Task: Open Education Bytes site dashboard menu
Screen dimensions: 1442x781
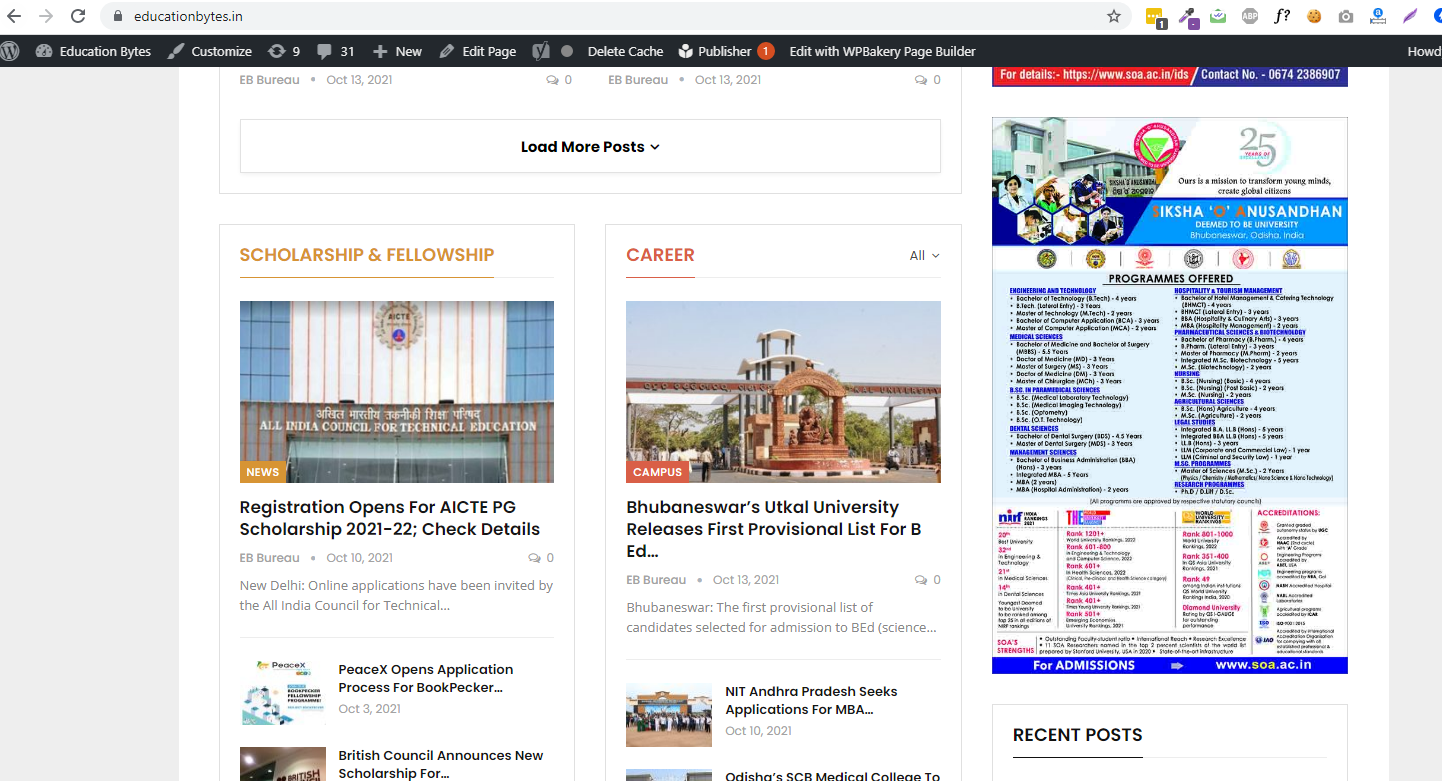Action: (x=93, y=51)
